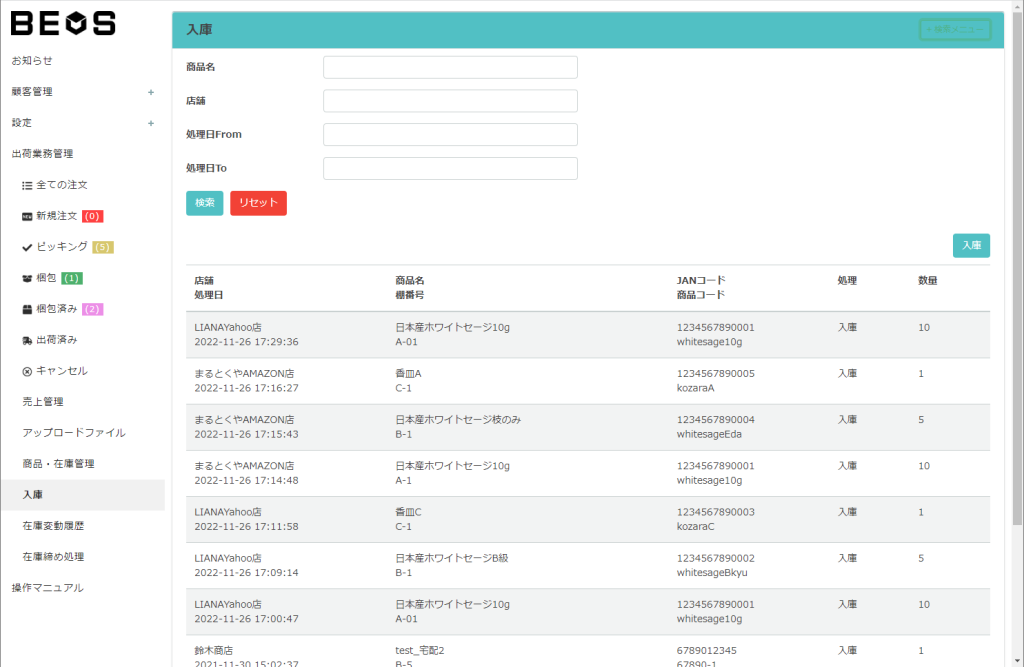1024x667 pixels.
Task: Click the NEW icon beside 新規注文
Action: tap(27, 216)
